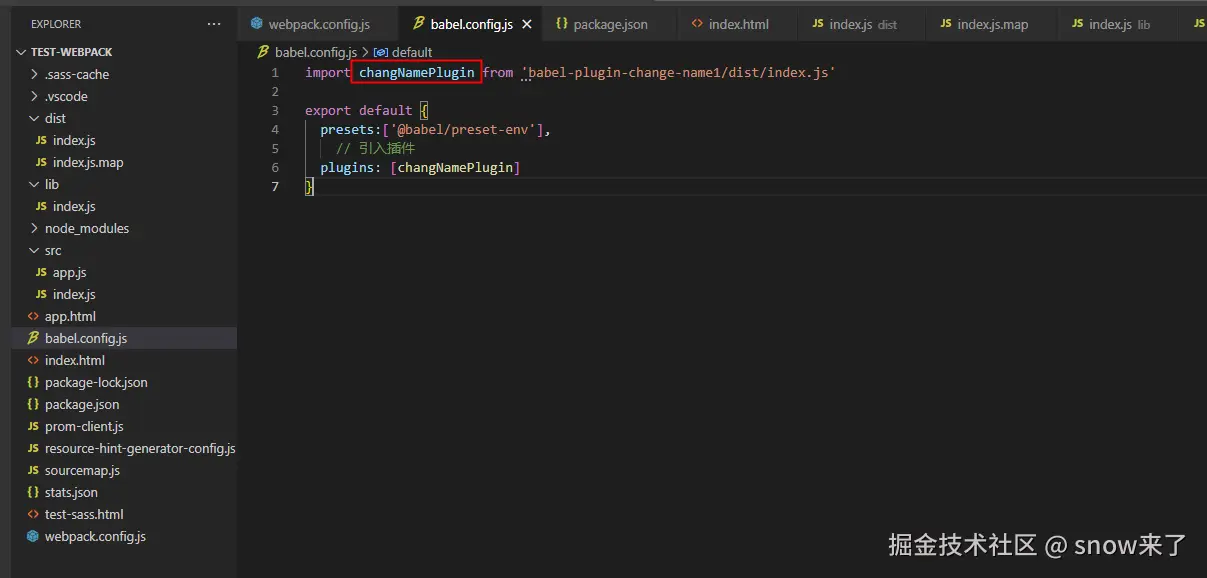Click the Chinese comment on line 5
The width and height of the screenshot is (1207, 578).
click(375, 149)
